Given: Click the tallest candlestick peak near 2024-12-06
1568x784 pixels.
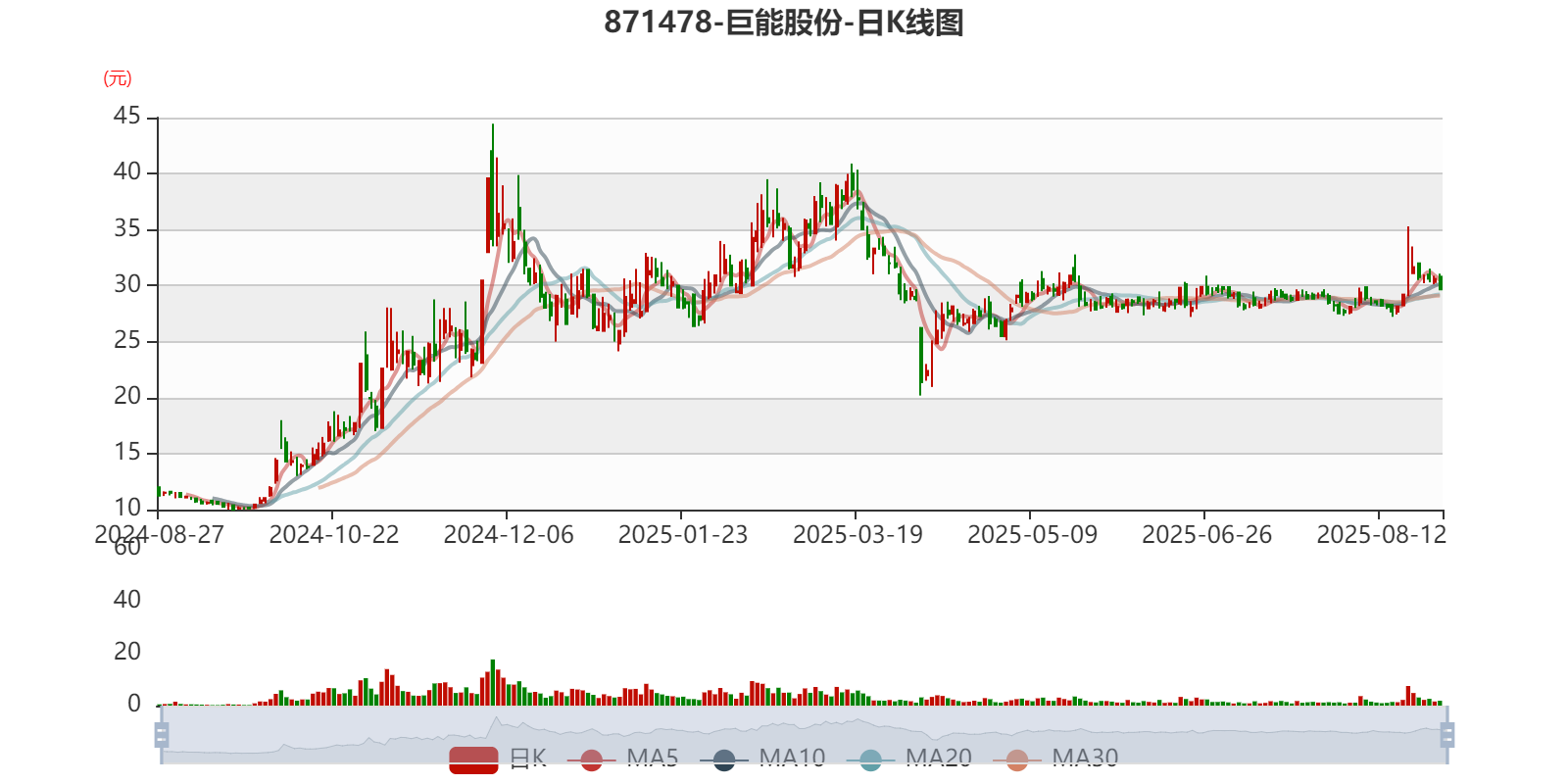Looking at the screenshot, I should click(493, 186).
